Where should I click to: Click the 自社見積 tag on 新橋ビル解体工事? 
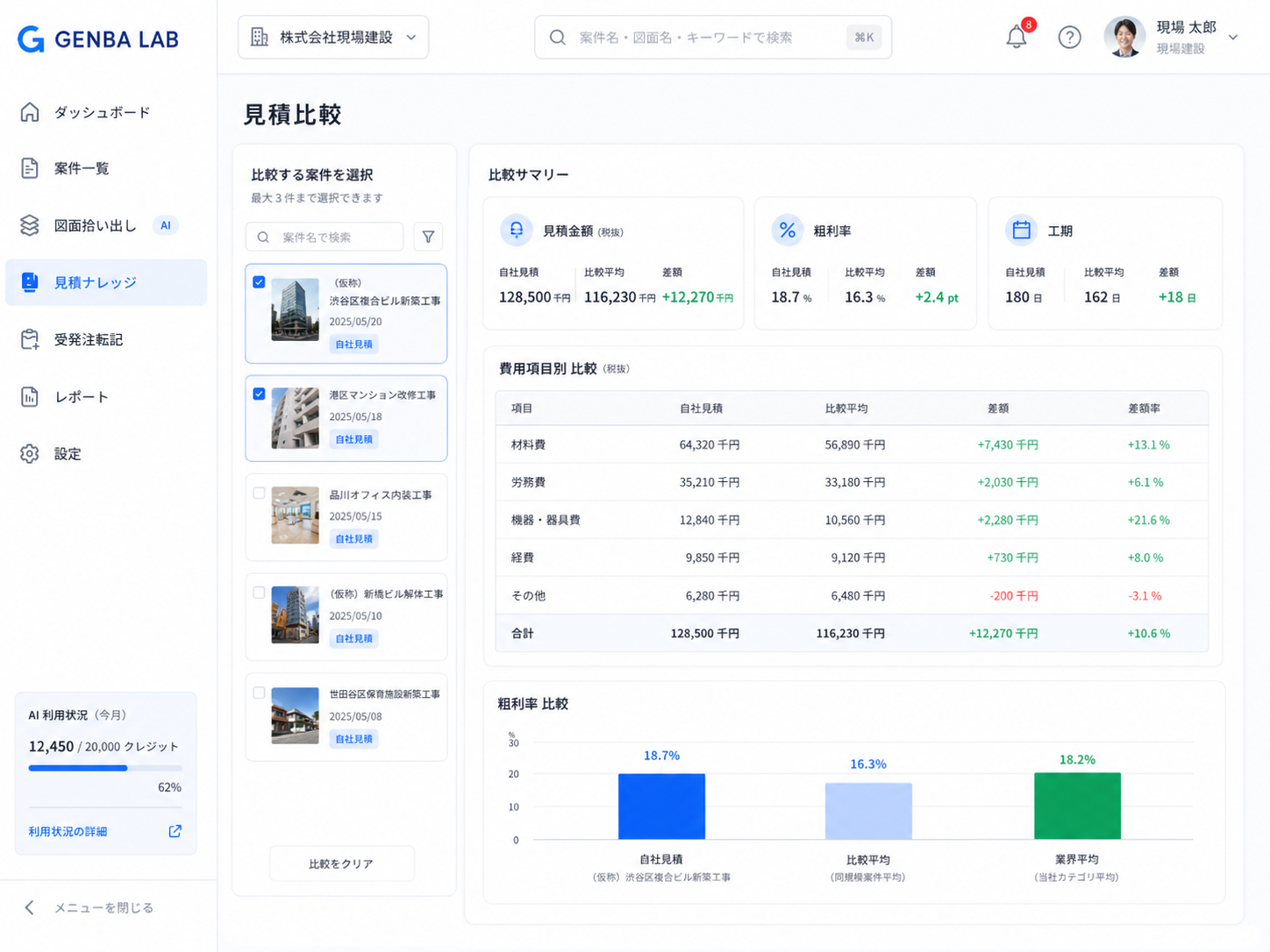[x=353, y=638]
